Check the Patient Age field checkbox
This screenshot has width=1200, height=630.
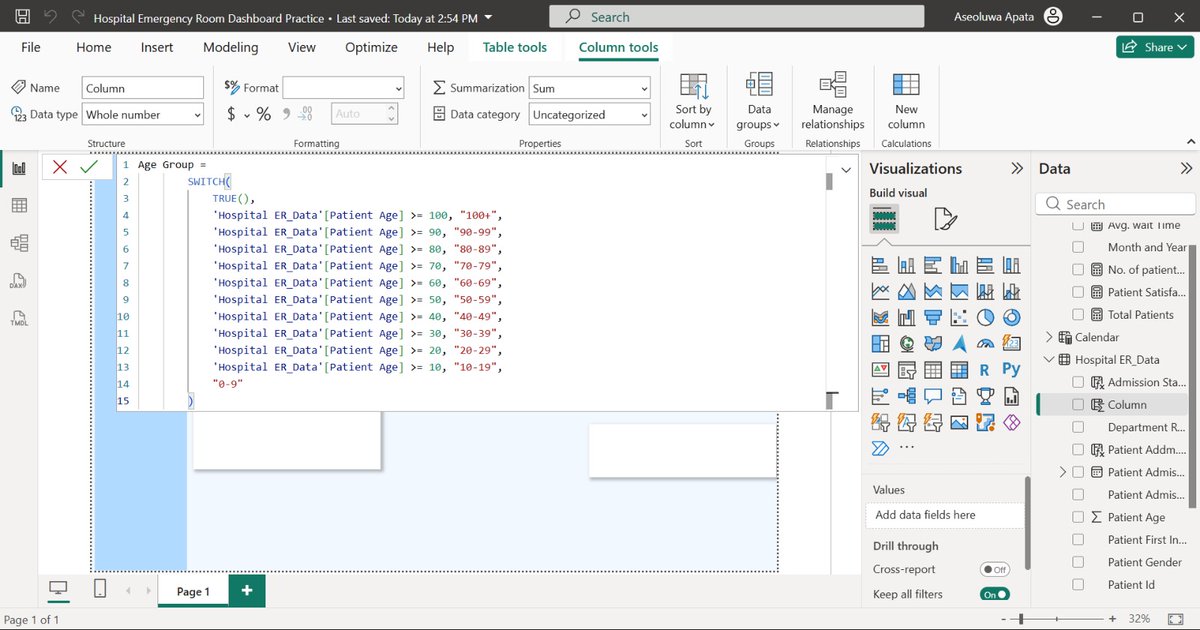(x=1078, y=517)
